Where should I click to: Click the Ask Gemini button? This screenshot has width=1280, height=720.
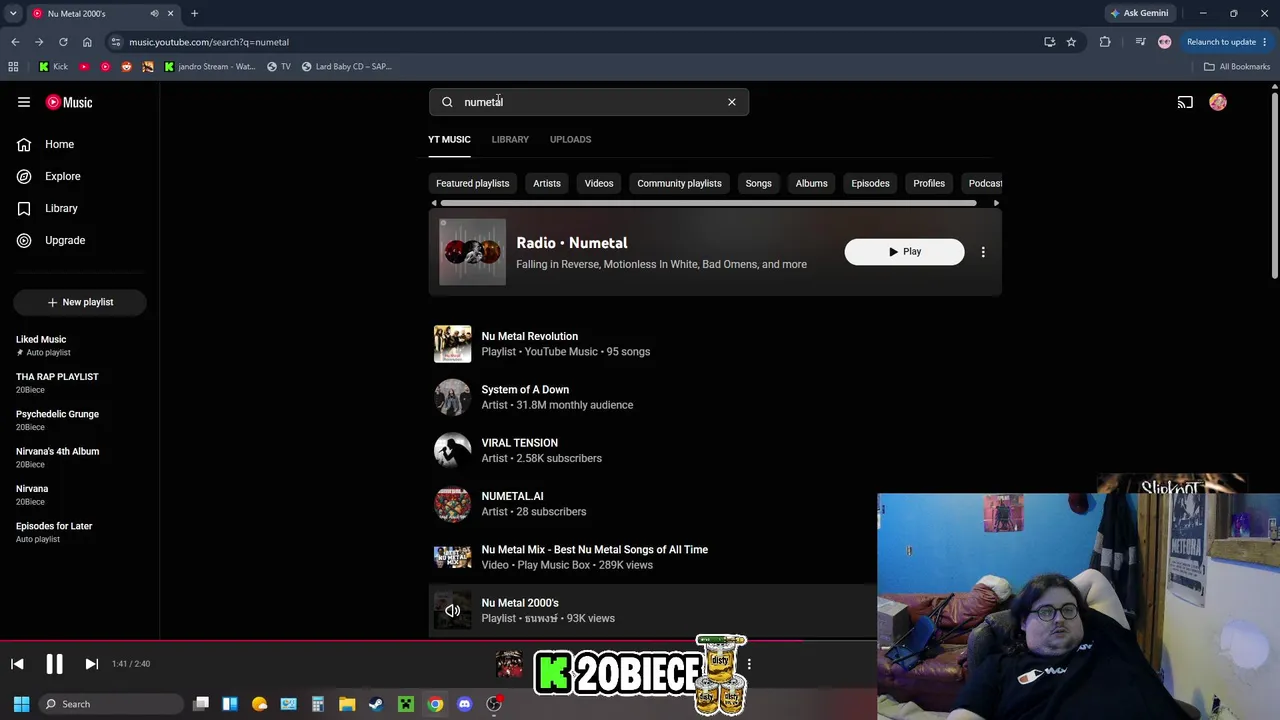pos(1139,13)
